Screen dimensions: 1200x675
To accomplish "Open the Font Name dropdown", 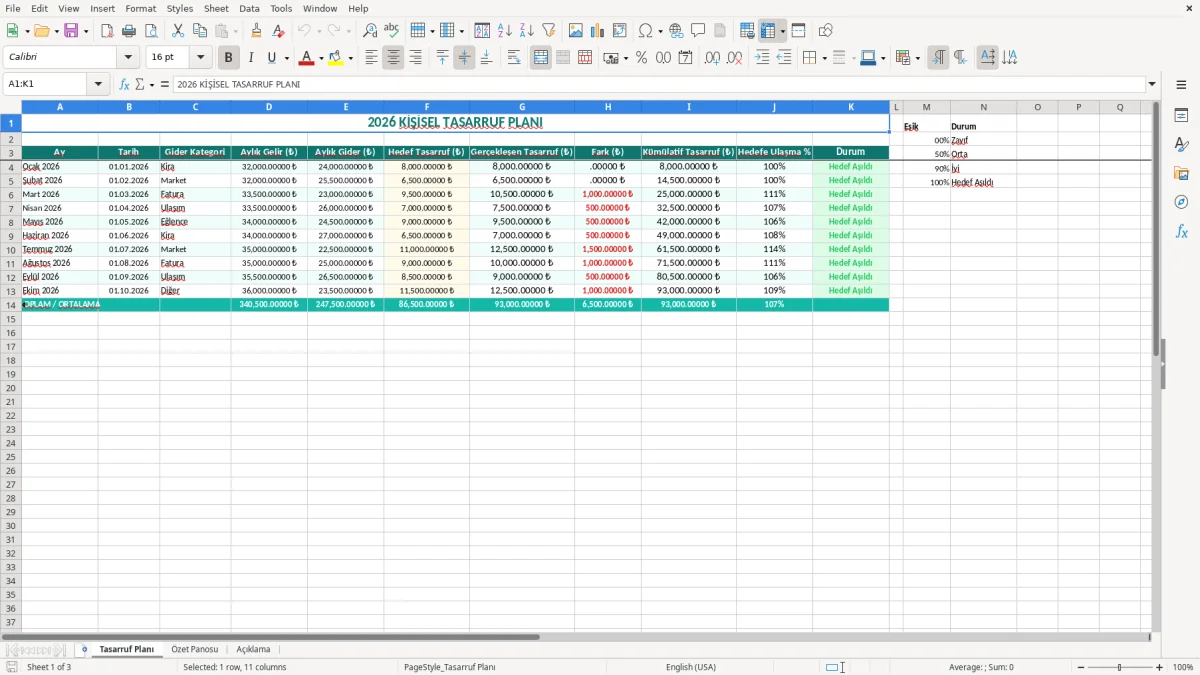I will coord(128,58).
